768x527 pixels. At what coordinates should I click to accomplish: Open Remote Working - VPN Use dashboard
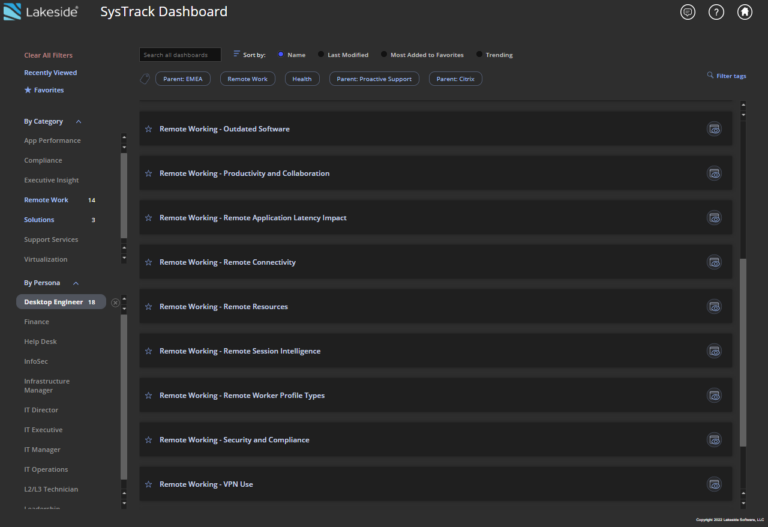click(x=435, y=484)
